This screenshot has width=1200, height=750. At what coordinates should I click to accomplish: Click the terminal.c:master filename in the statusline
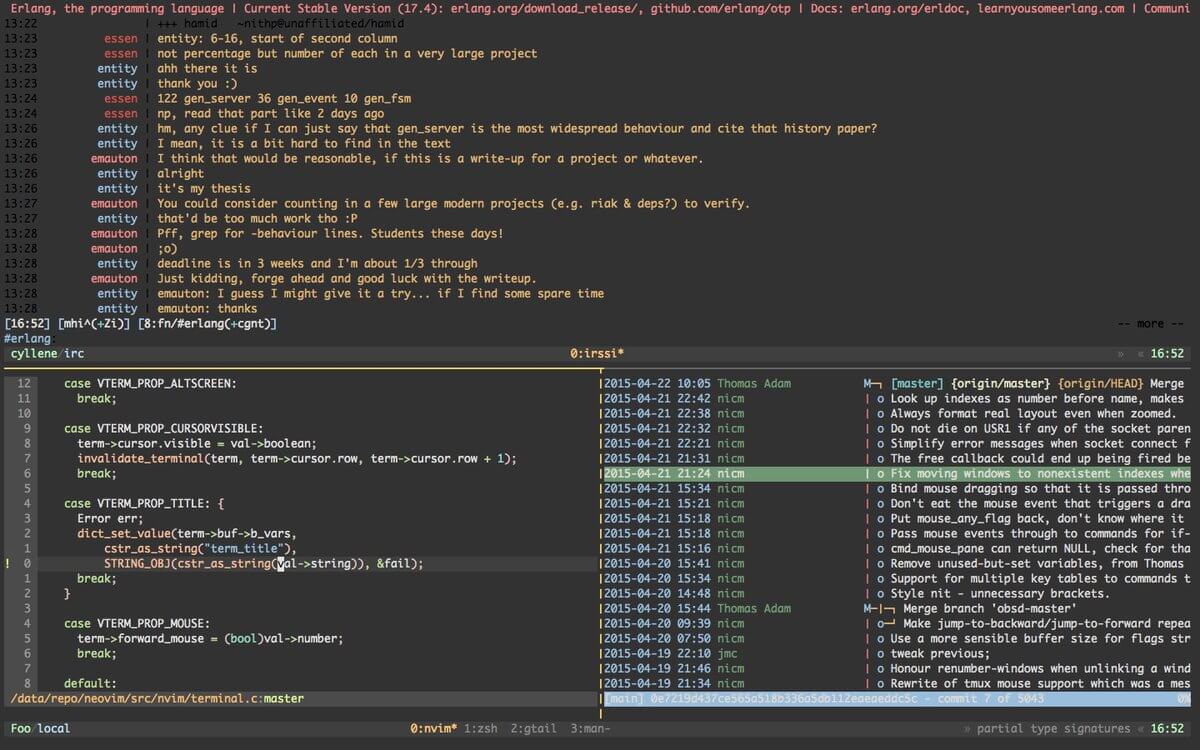[x=150, y=699]
